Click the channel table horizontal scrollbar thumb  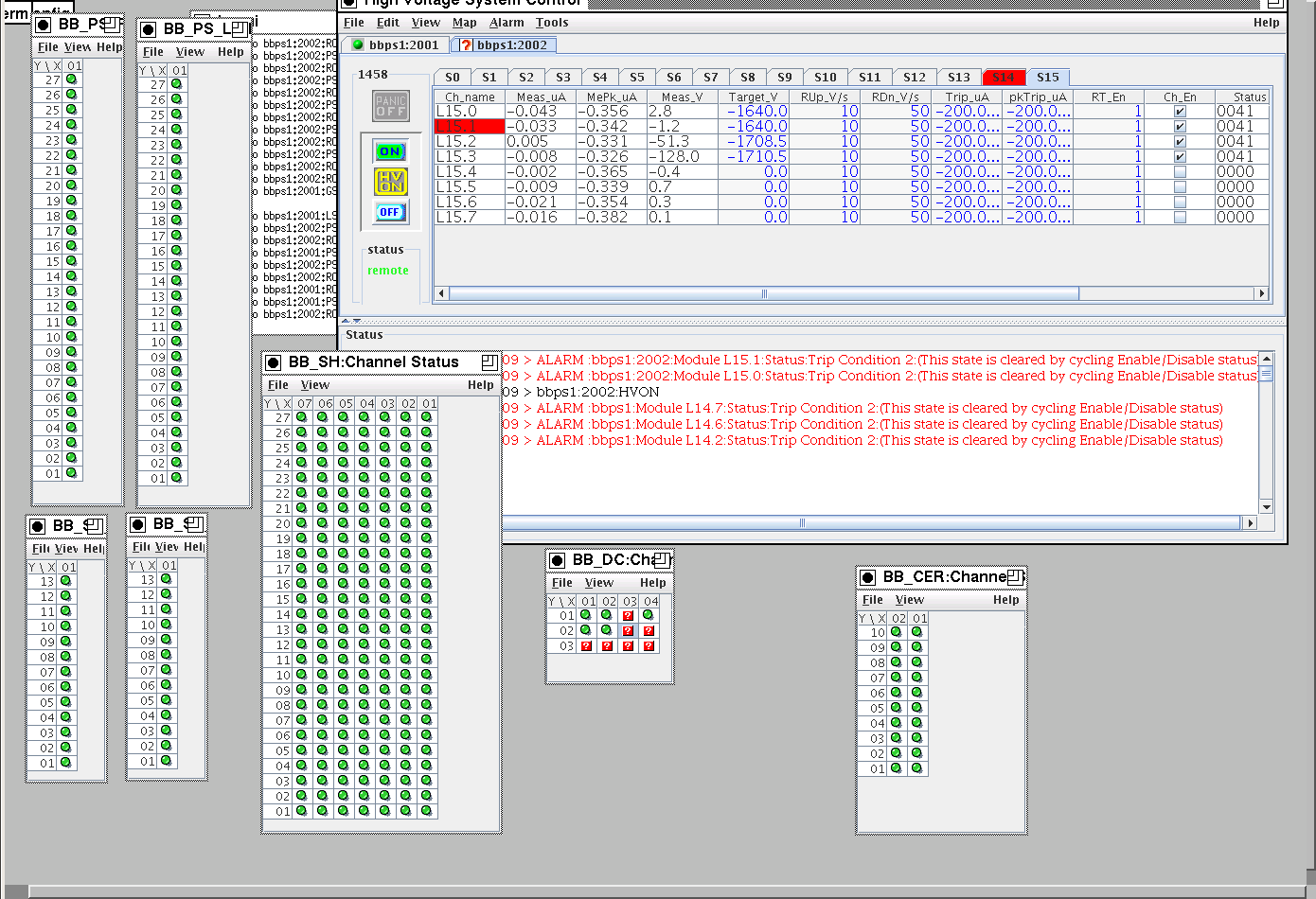click(763, 293)
